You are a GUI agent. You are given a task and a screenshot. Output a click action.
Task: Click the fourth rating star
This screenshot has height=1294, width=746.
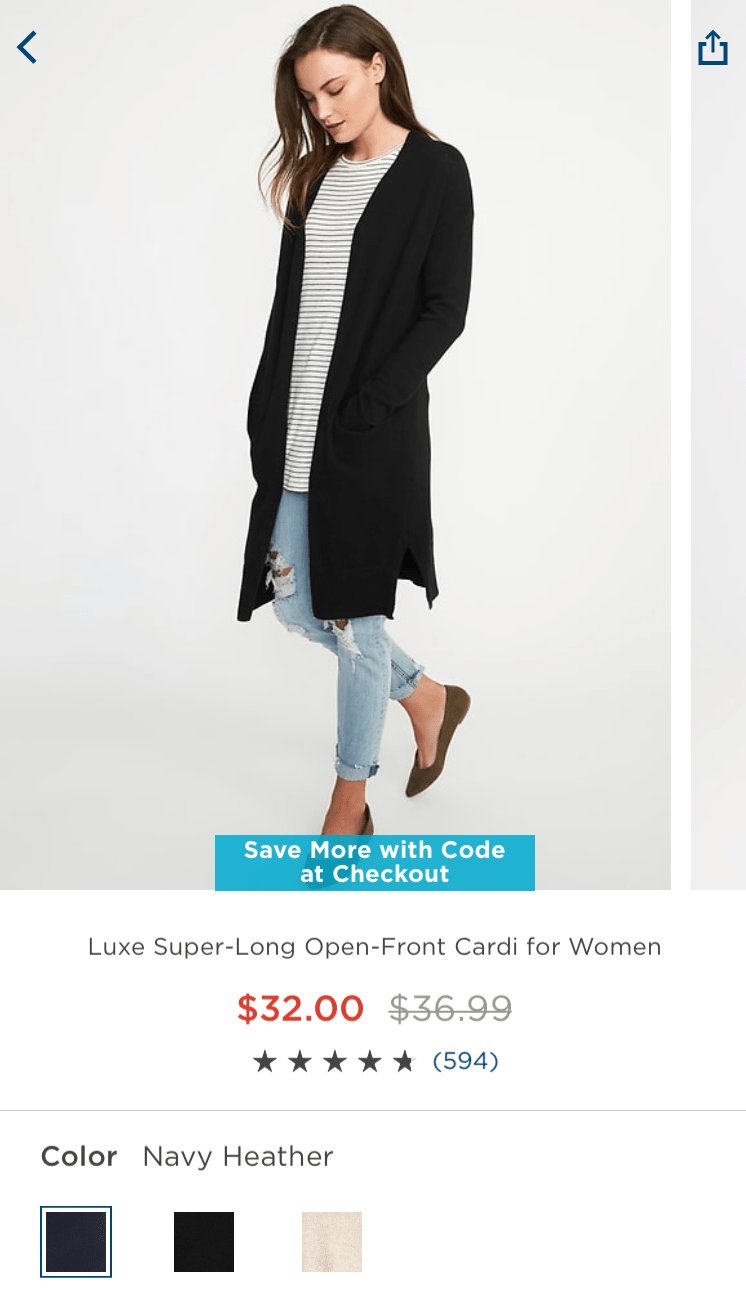point(369,1061)
